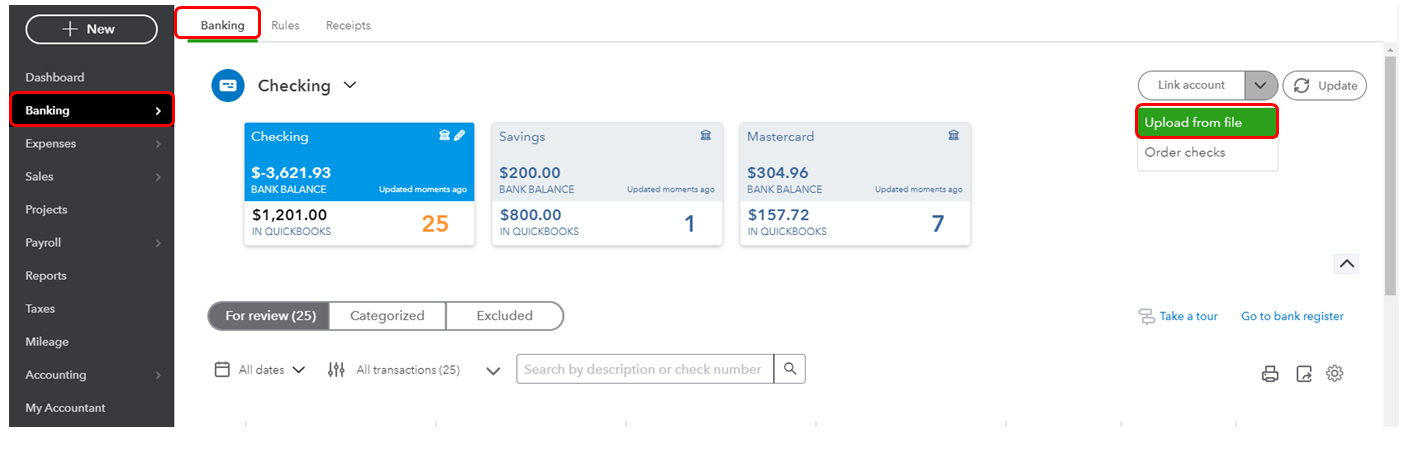Click the bank icon on Mastercard card
Screen dimensions: 1408x454
tap(954, 136)
